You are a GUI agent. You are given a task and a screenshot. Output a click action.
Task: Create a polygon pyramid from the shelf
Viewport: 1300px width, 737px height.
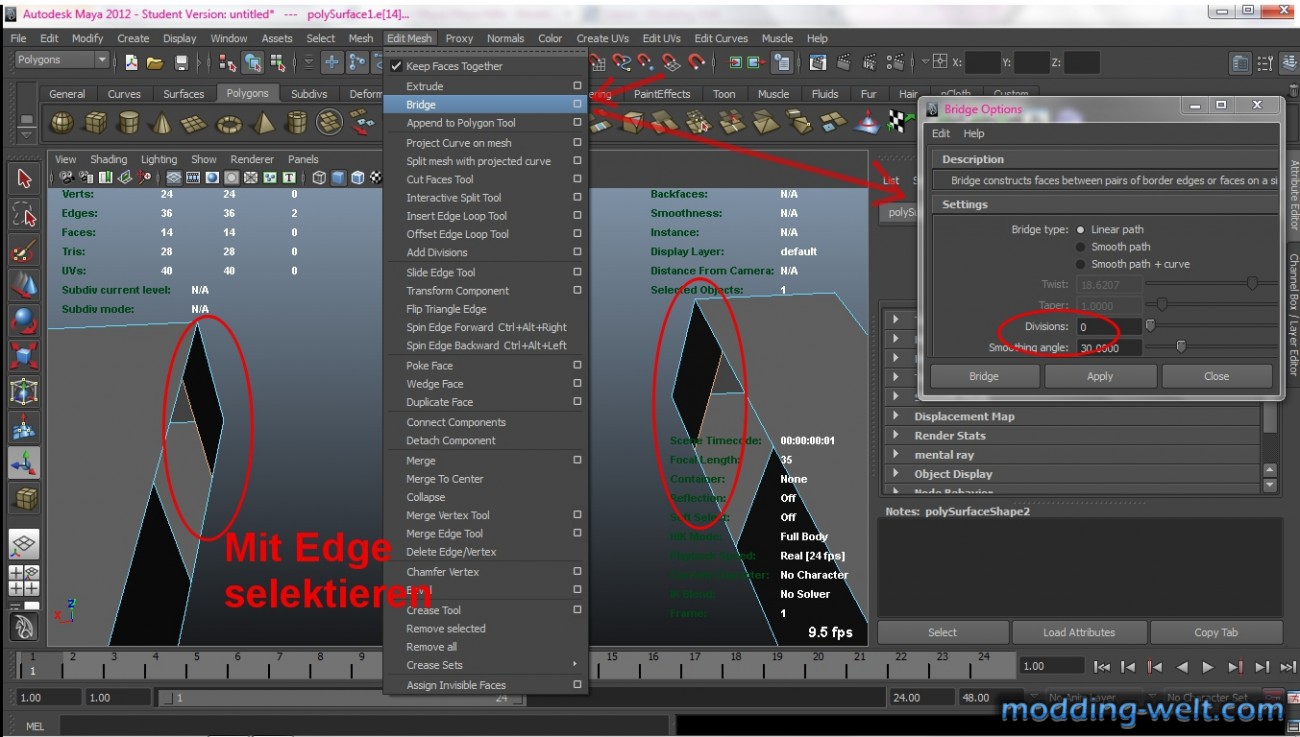pyautogui.click(x=262, y=123)
